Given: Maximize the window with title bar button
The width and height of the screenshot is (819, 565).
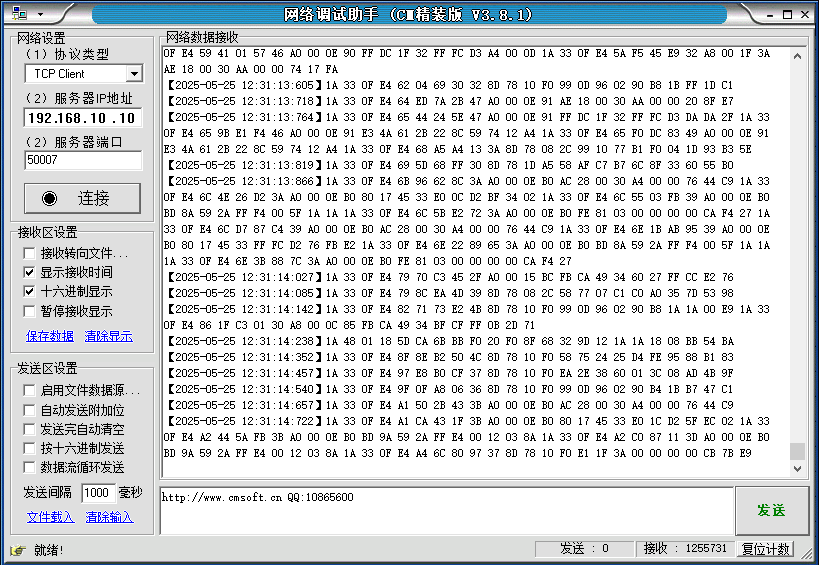Looking at the screenshot, I should [x=787, y=15].
